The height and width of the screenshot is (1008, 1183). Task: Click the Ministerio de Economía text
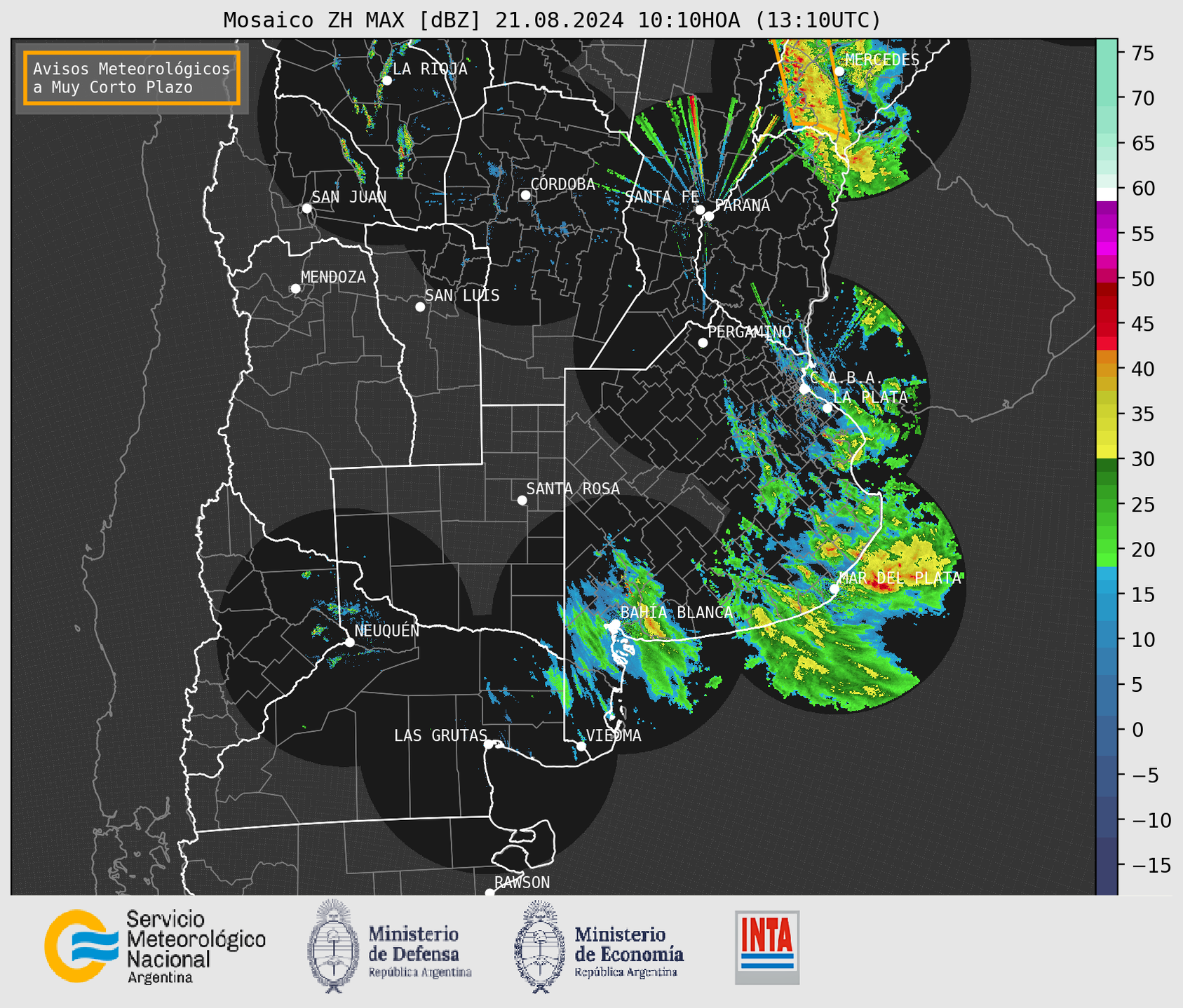coord(628,952)
